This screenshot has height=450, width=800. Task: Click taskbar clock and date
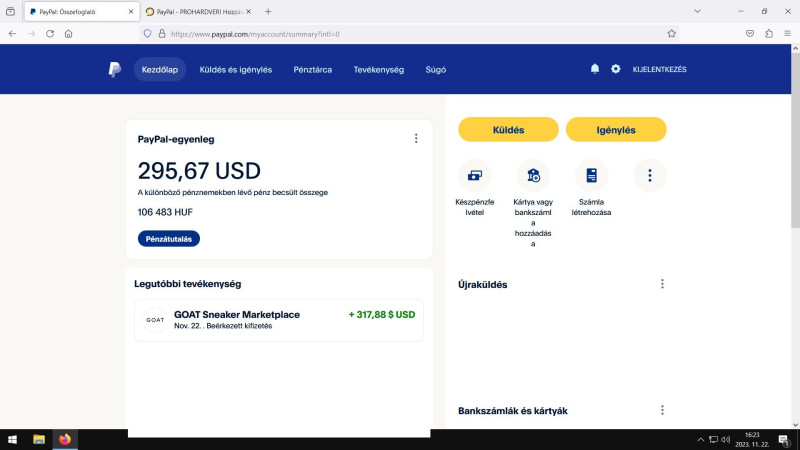tap(752, 439)
